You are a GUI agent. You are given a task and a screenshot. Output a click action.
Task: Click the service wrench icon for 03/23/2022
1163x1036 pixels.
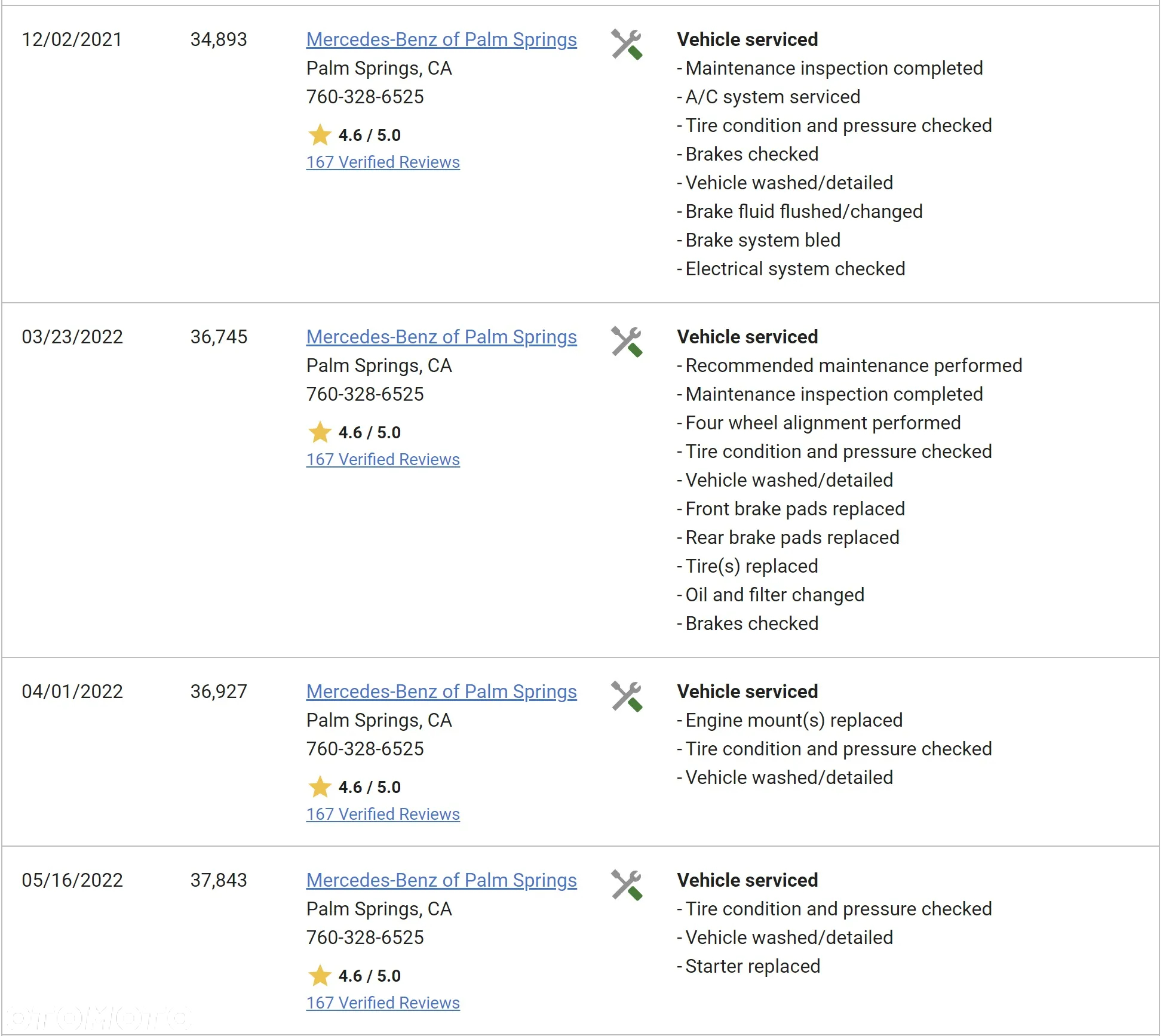(627, 342)
